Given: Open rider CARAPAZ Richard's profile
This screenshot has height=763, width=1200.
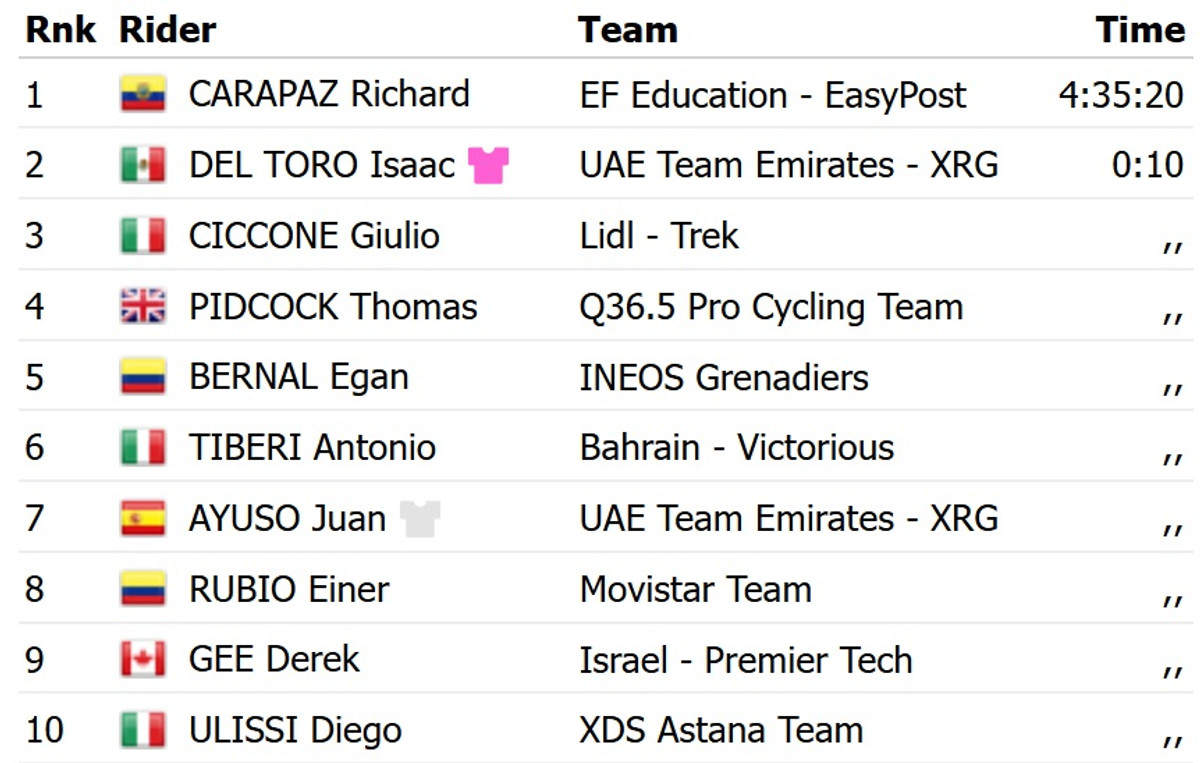Looking at the screenshot, I should (329, 94).
